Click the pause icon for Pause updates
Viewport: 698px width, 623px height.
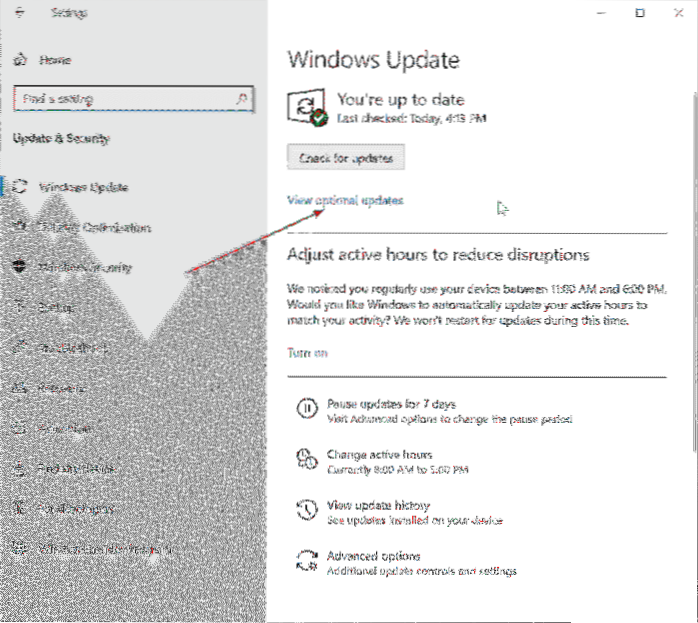point(307,408)
